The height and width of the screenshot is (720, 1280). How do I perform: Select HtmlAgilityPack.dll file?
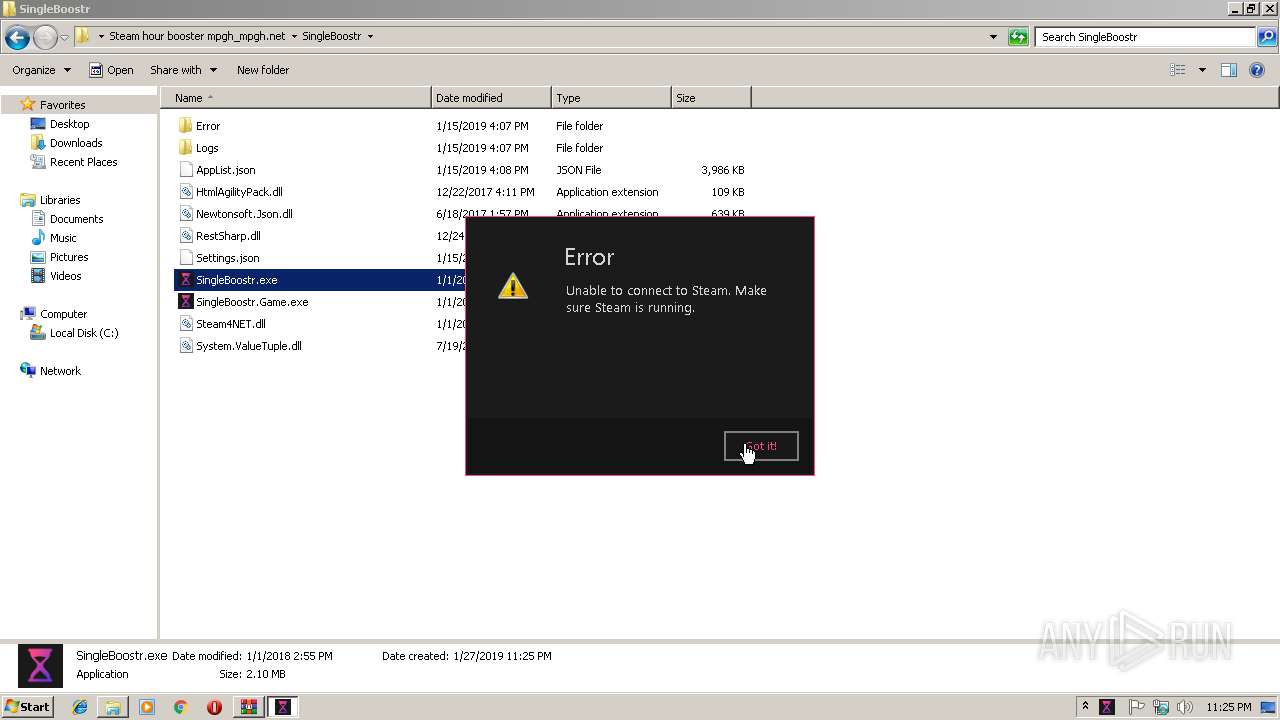(x=239, y=192)
